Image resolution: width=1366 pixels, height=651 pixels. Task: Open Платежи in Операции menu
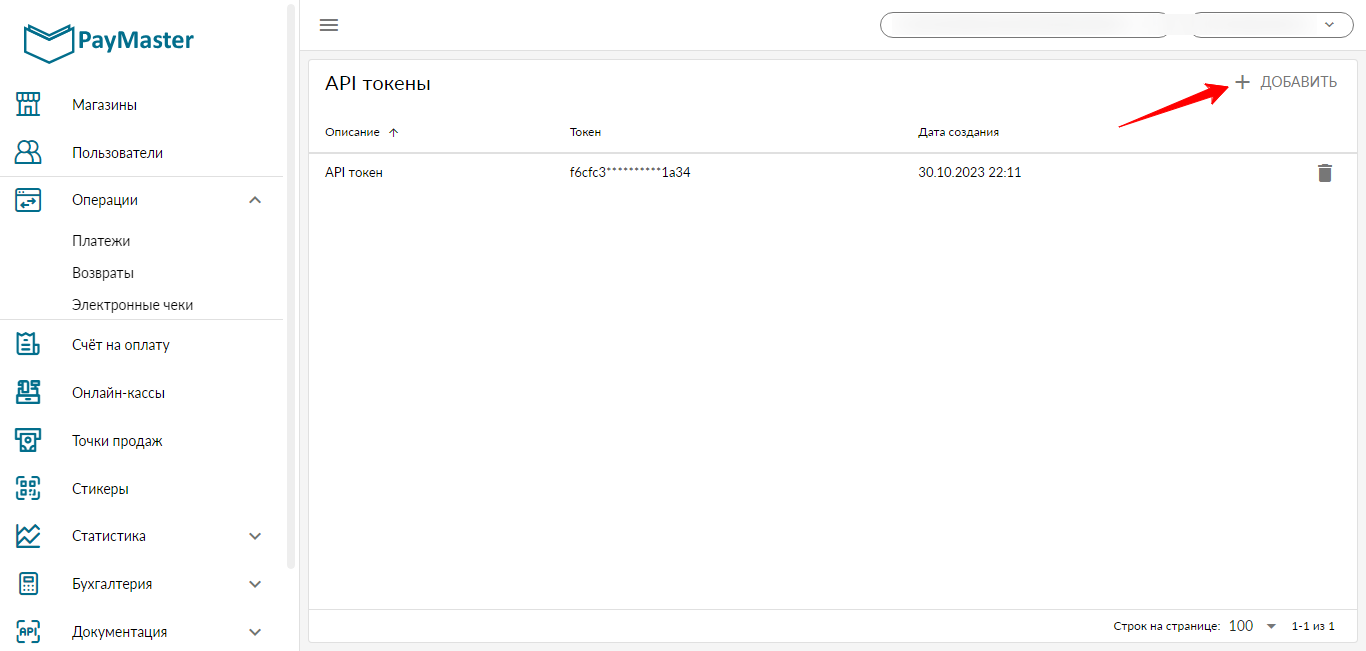(x=101, y=241)
